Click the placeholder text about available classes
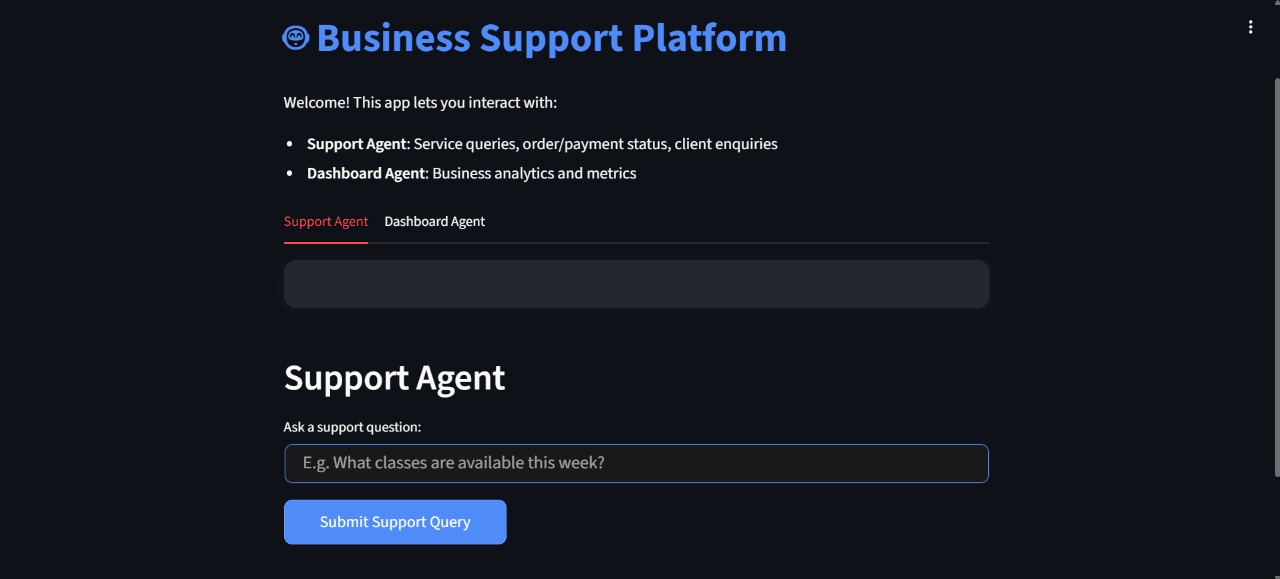Image resolution: width=1280 pixels, height=579 pixels. click(x=452, y=462)
